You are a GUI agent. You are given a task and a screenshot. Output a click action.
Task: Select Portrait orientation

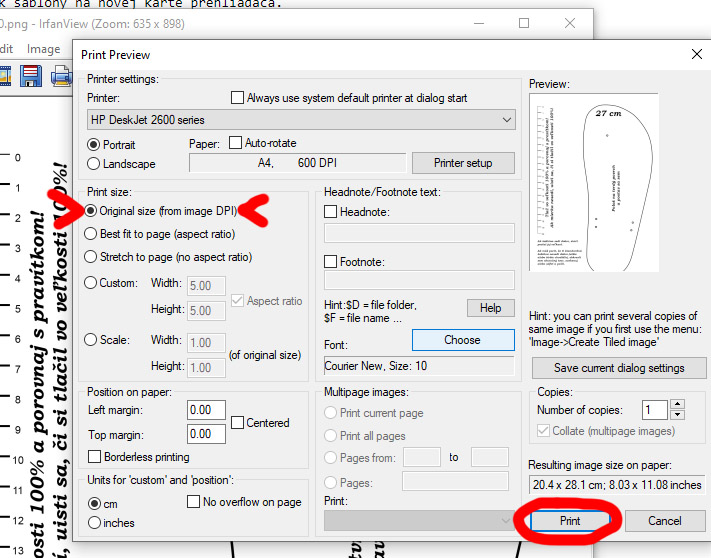click(x=93, y=145)
